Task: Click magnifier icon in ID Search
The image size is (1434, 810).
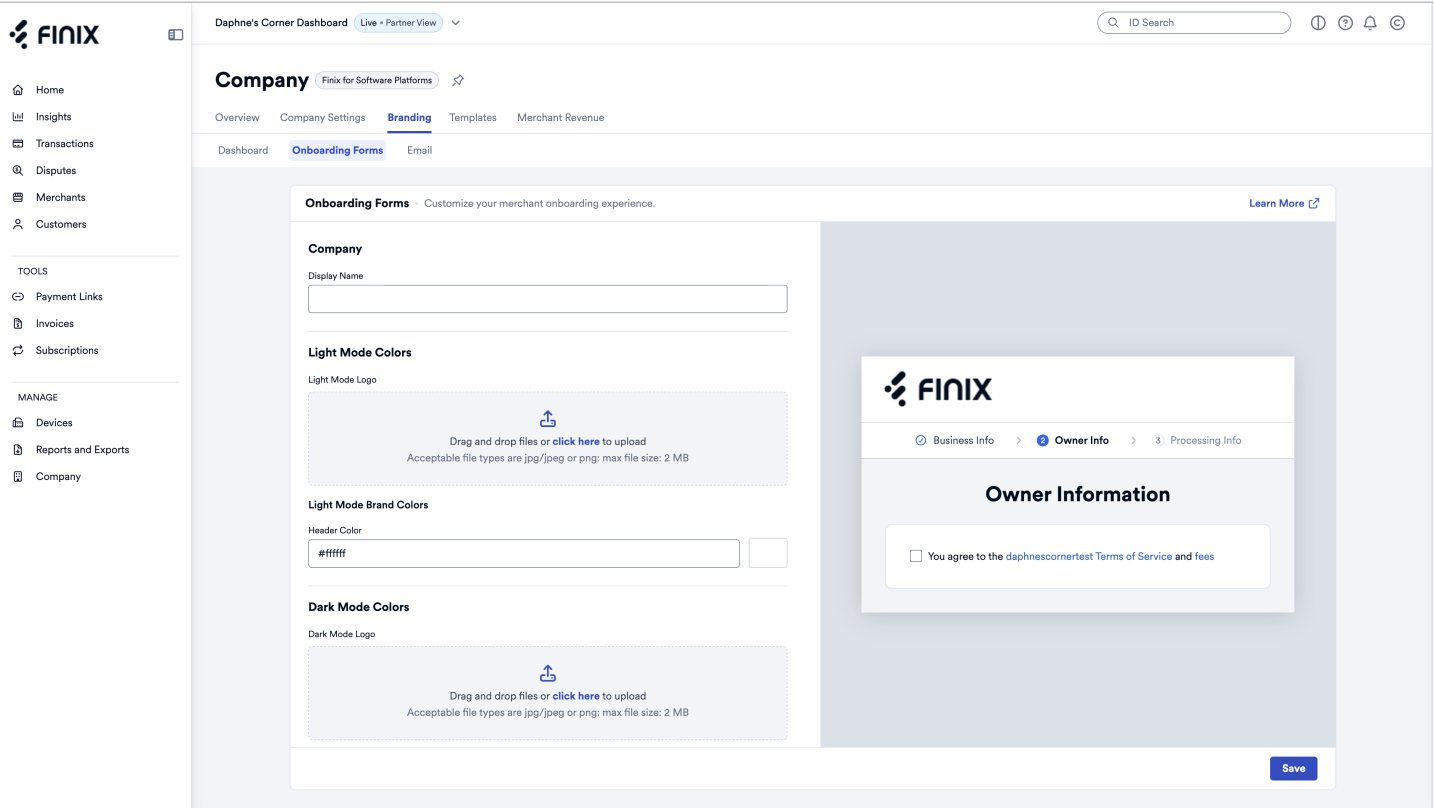Action: 1113,23
